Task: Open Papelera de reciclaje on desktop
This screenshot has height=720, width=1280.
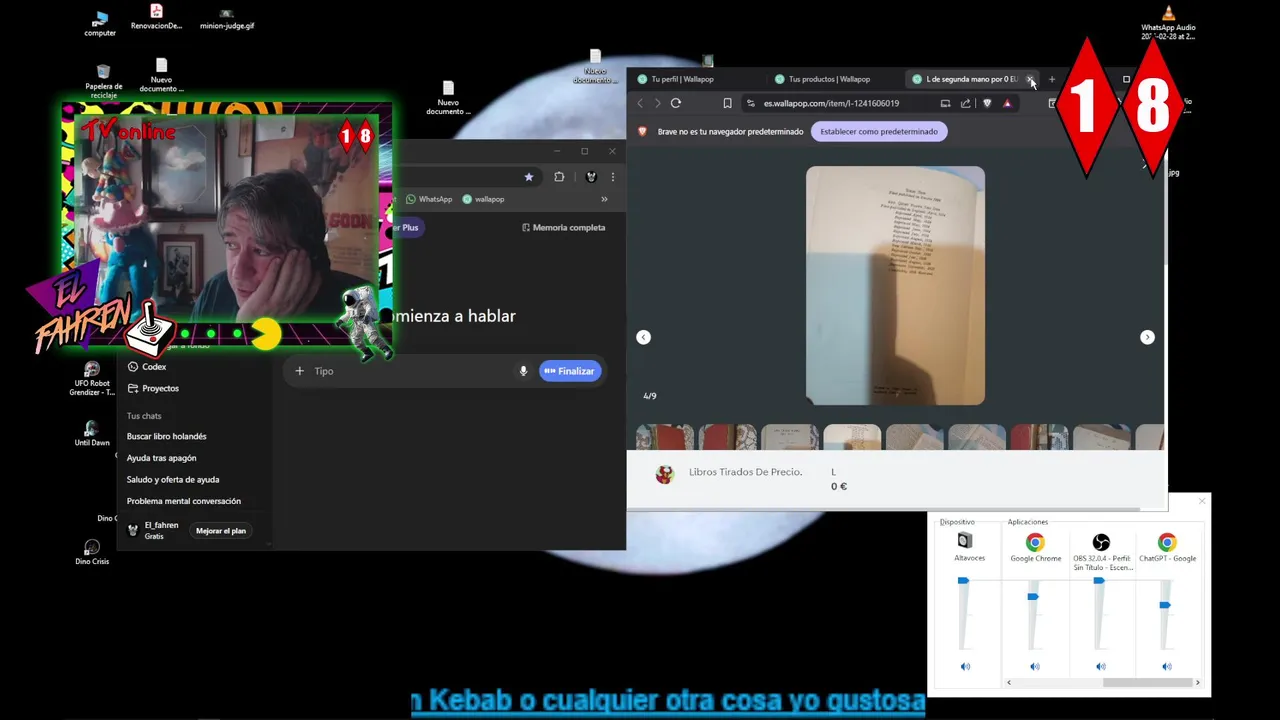Action: tap(103, 81)
